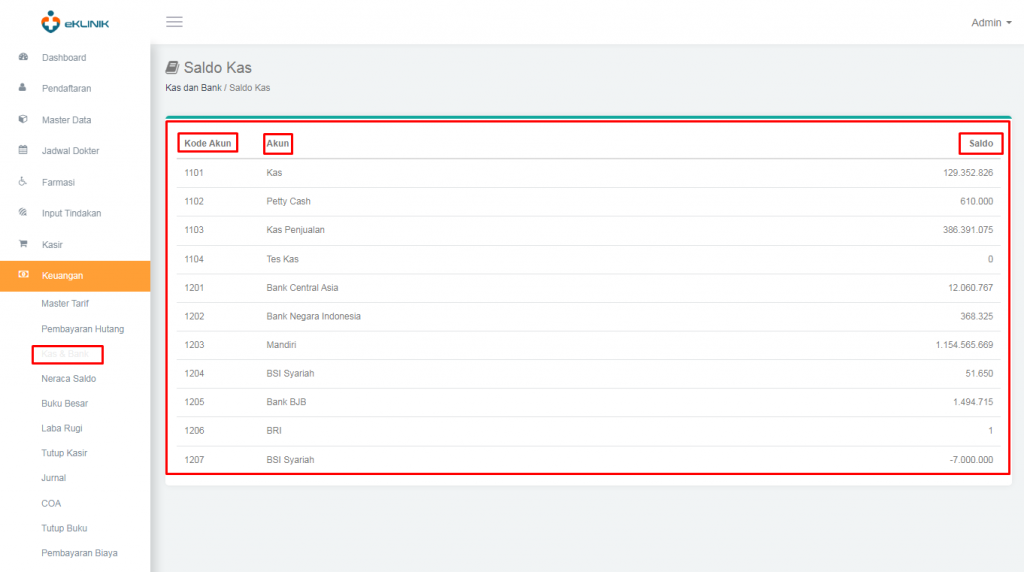Click the Farmasi sidebar icon

click(23, 182)
